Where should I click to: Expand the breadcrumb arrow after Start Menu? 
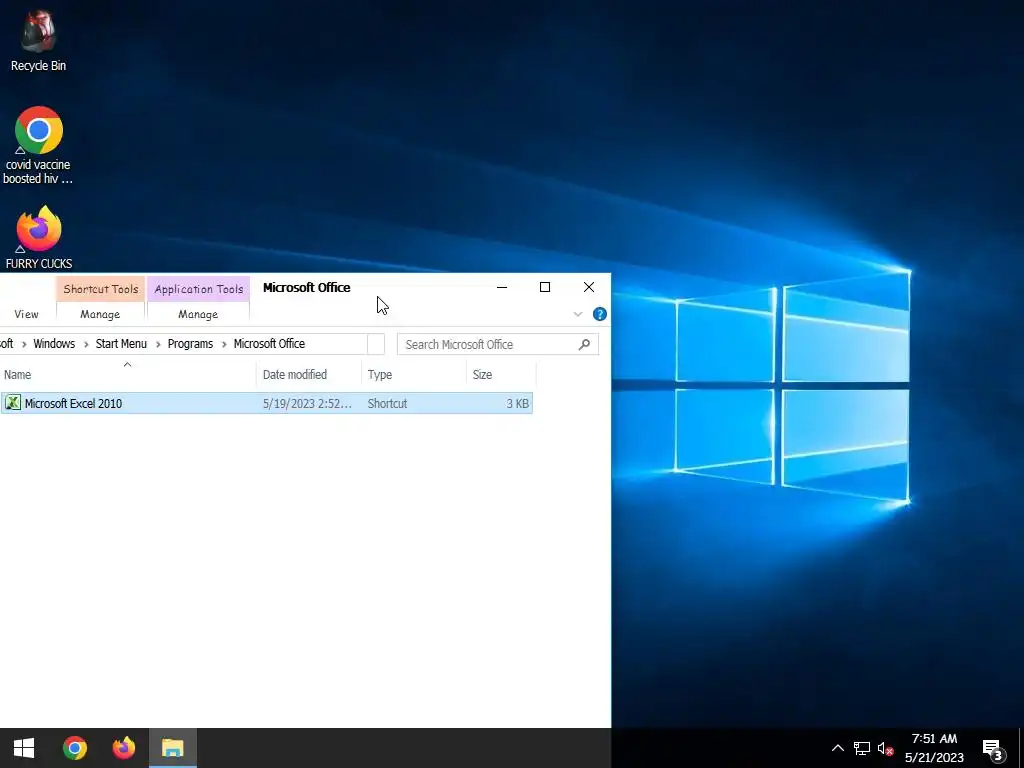point(157,344)
